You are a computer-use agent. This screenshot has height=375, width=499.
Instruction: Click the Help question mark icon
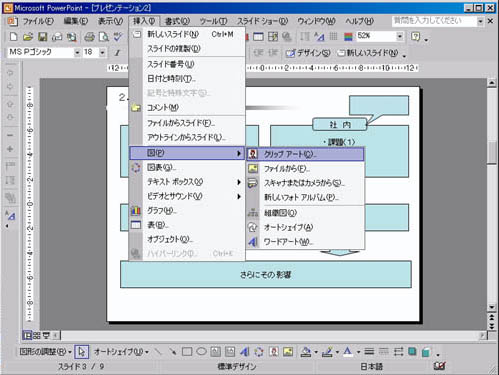point(415,36)
